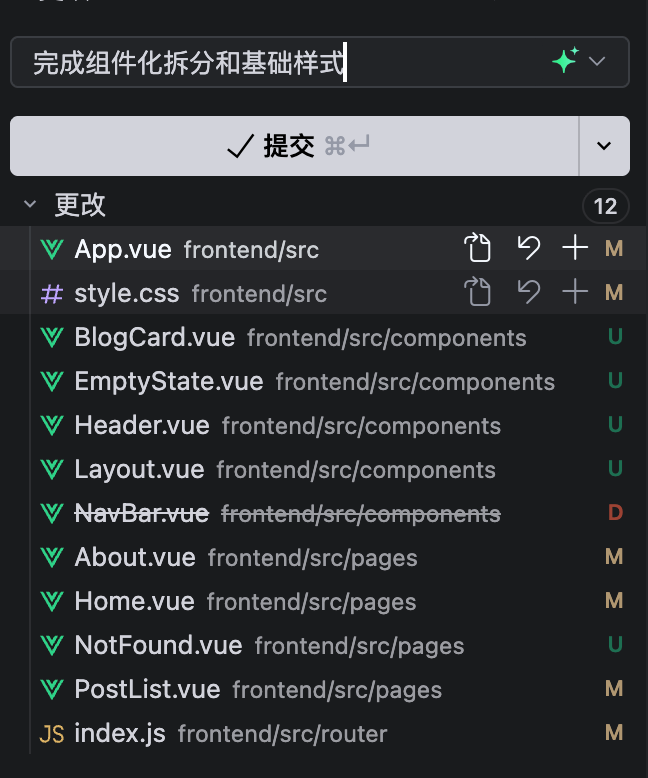The image size is (648, 778).
Task: Click the 12 changes count badge
Action: (605, 206)
